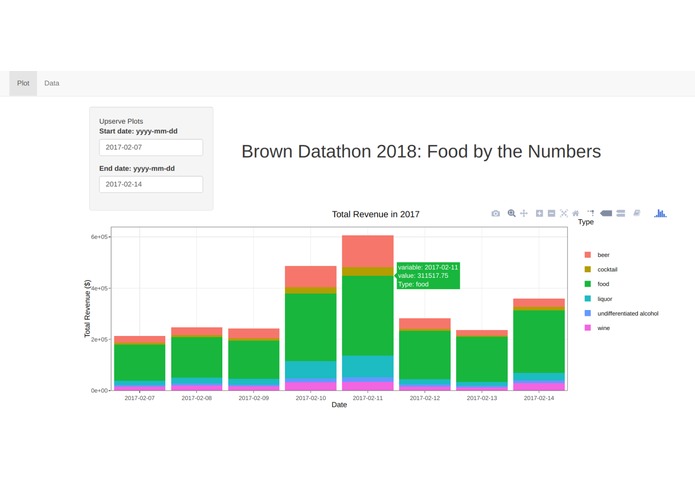The image size is (695, 494).
Task: Click the 2017-02-10 food bar segment
Action: [x=311, y=327]
